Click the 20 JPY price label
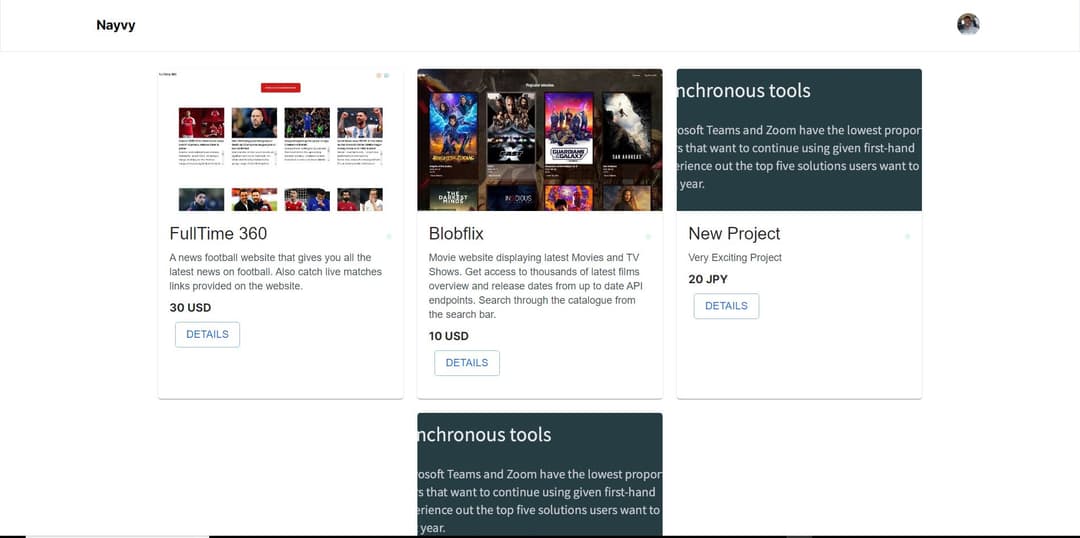The width and height of the screenshot is (1080, 538). pyautogui.click(x=708, y=279)
